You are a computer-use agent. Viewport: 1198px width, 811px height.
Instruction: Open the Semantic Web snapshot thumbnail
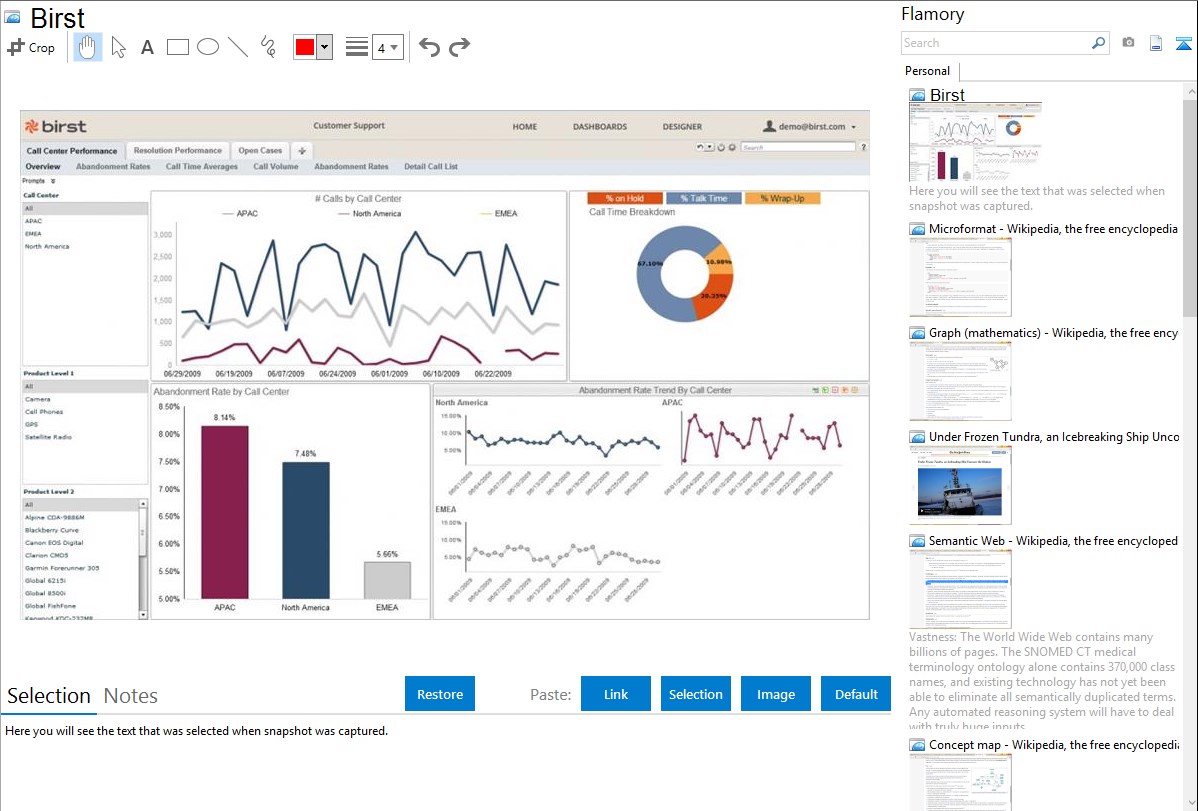pos(960,589)
